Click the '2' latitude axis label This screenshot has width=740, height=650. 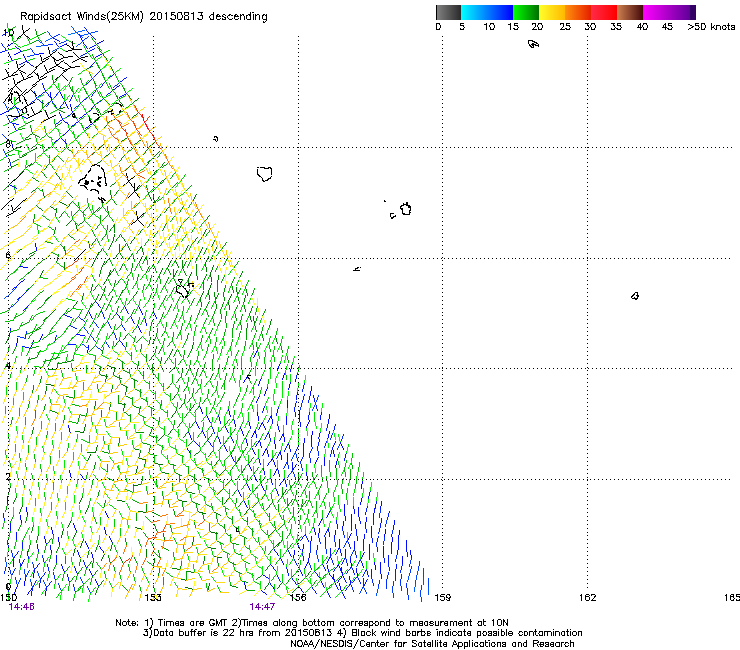(8, 476)
